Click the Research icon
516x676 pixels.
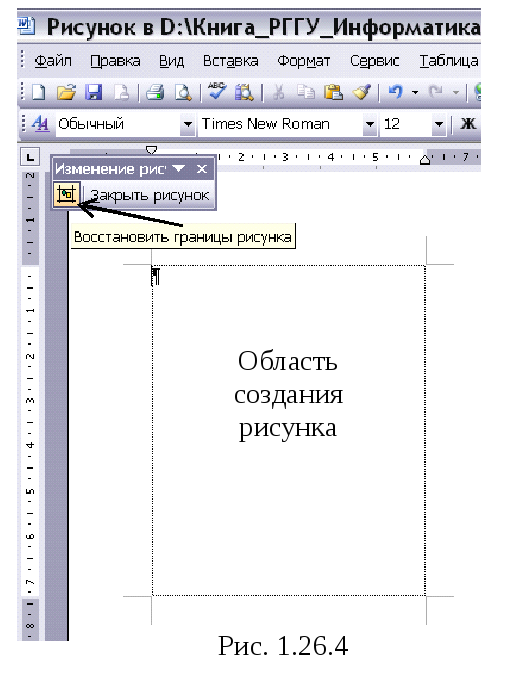pos(244,93)
